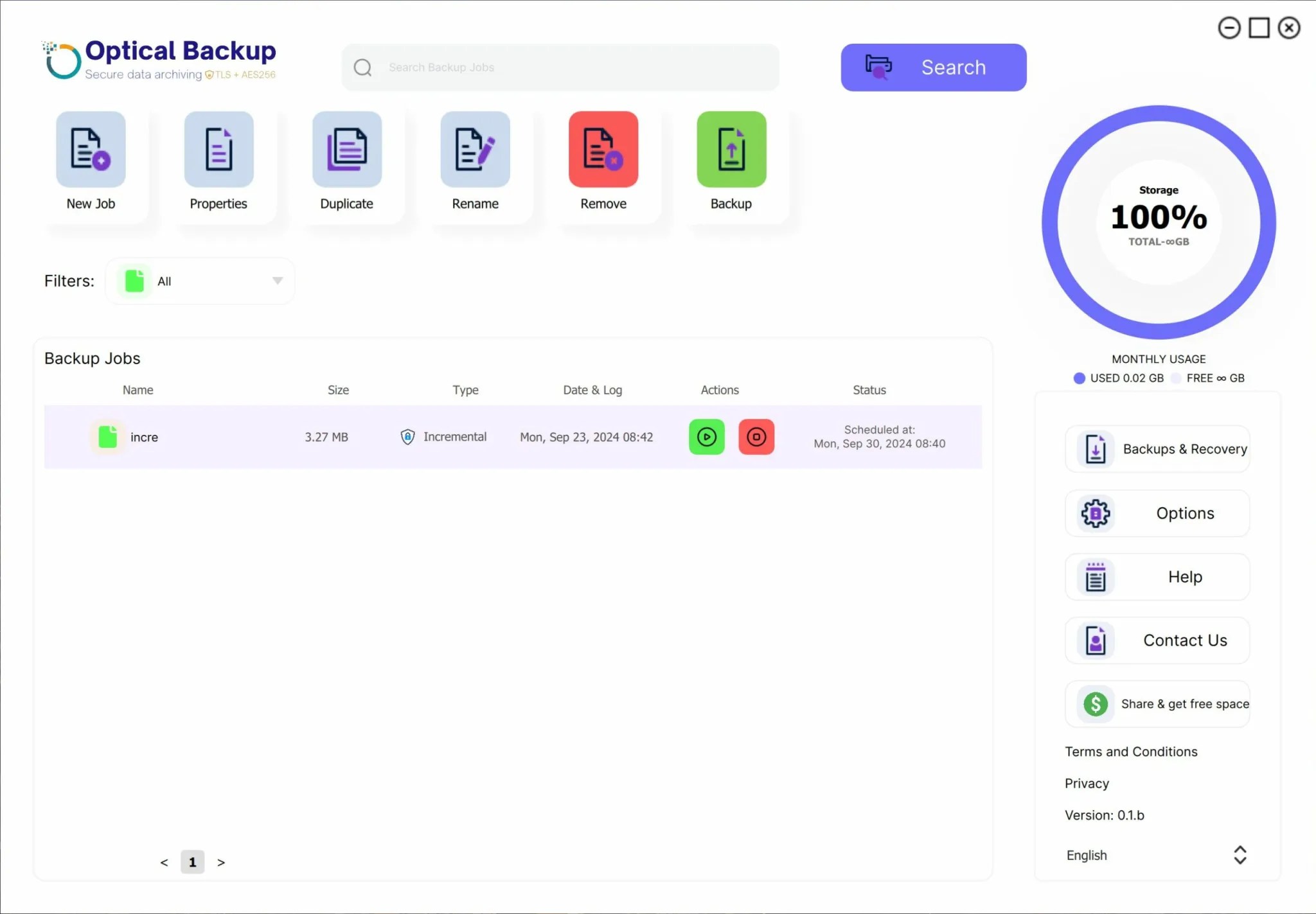Image resolution: width=1316 pixels, height=914 pixels.
Task: Open the Options settings gear
Action: [1157, 513]
